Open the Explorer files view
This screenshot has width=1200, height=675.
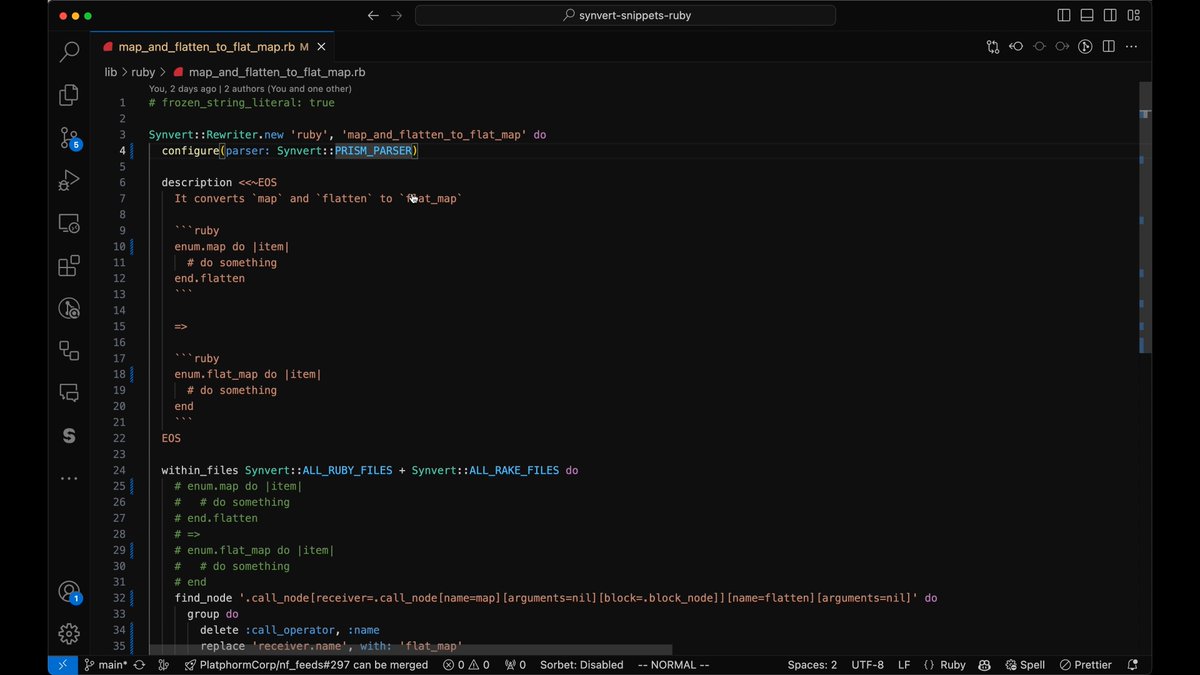click(x=69, y=95)
